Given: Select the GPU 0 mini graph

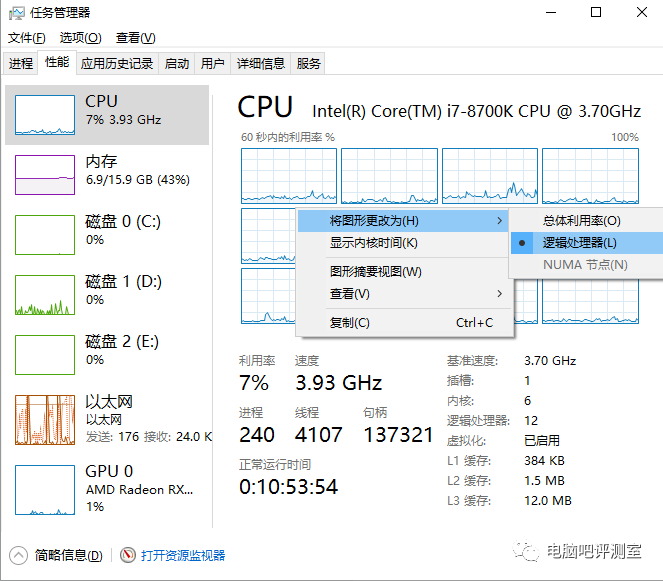Looking at the screenshot, I should click(x=45, y=490).
